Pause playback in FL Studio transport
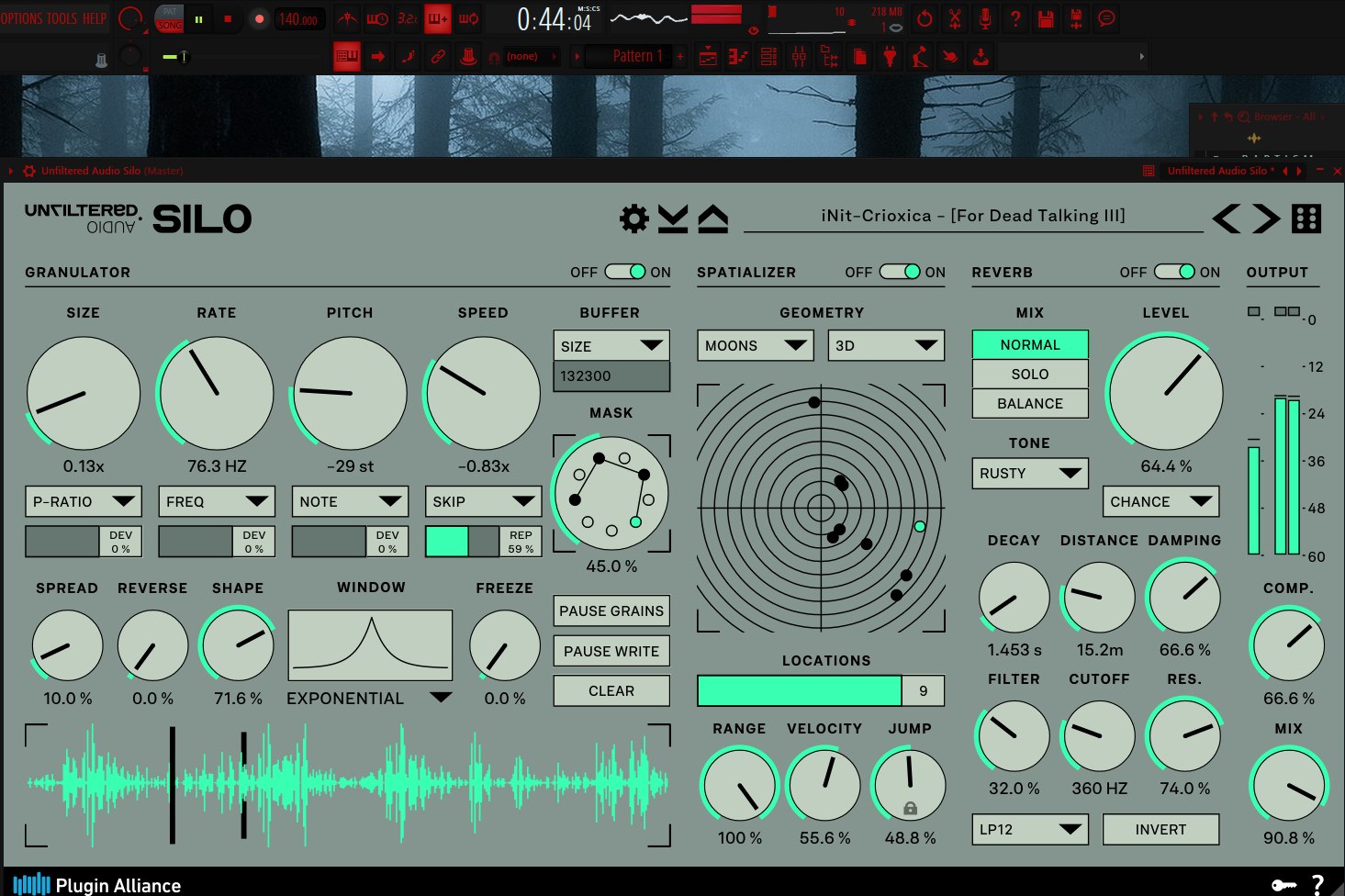The width and height of the screenshot is (1345, 896). click(198, 18)
